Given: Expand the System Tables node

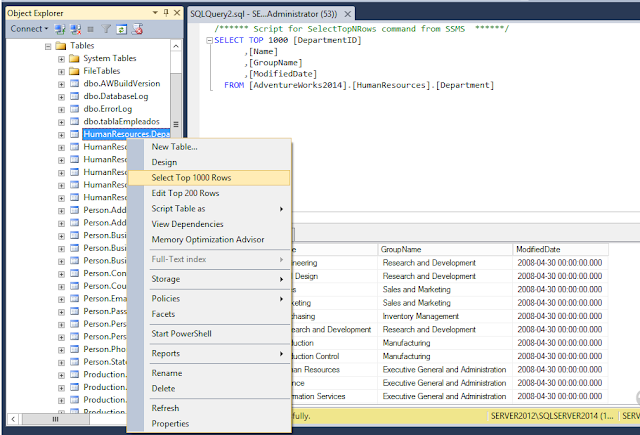Looking at the screenshot, I should [61, 59].
